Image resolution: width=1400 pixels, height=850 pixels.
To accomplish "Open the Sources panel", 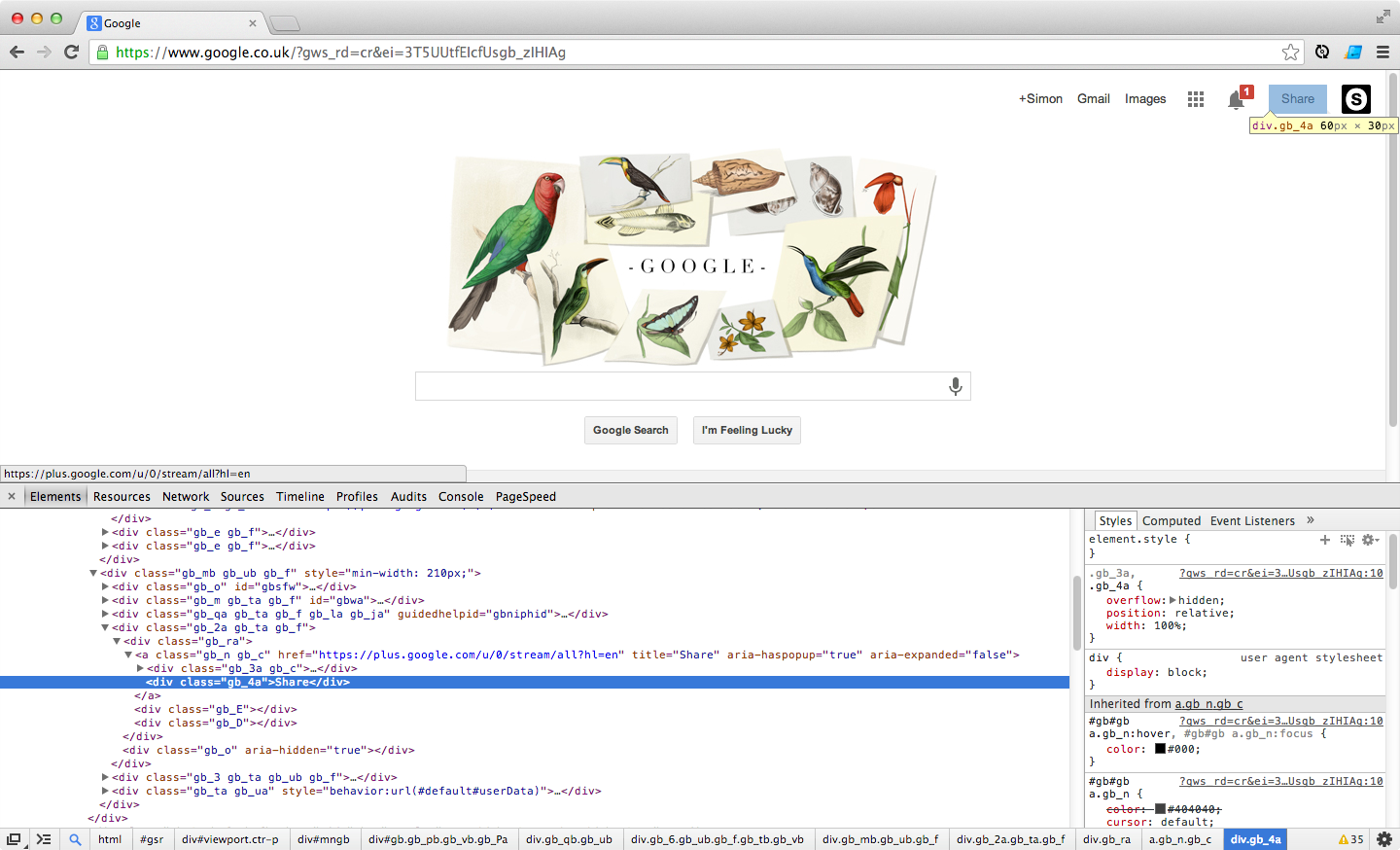I will click(x=242, y=496).
